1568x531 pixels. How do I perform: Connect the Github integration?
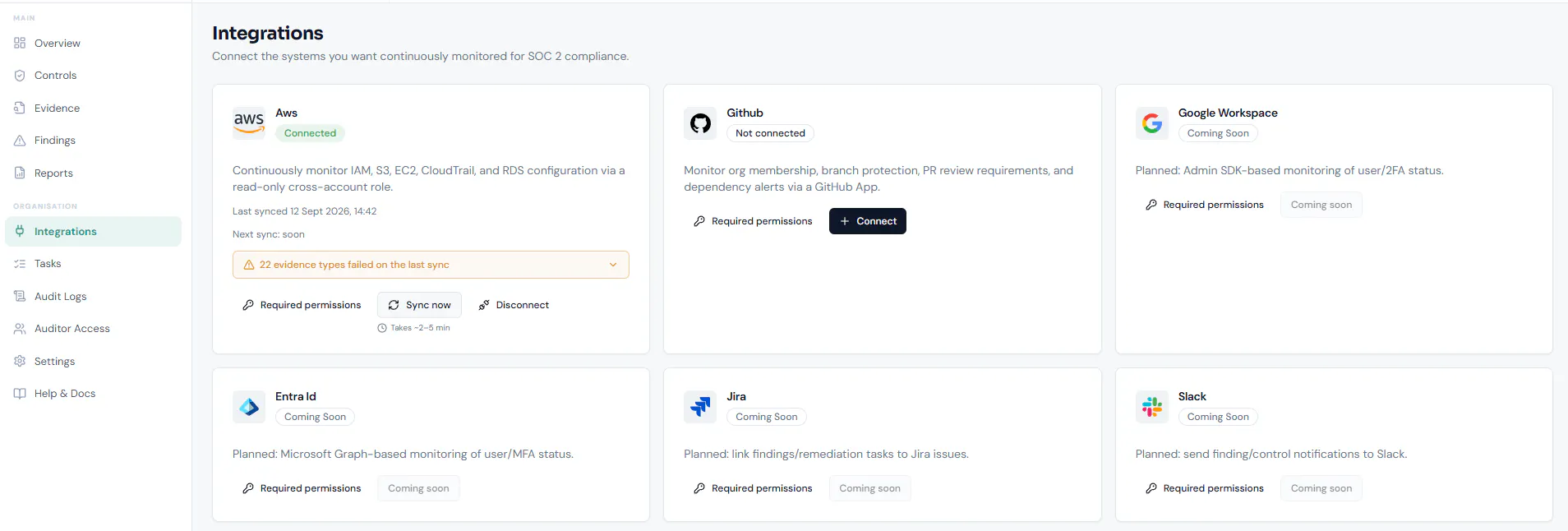click(868, 221)
